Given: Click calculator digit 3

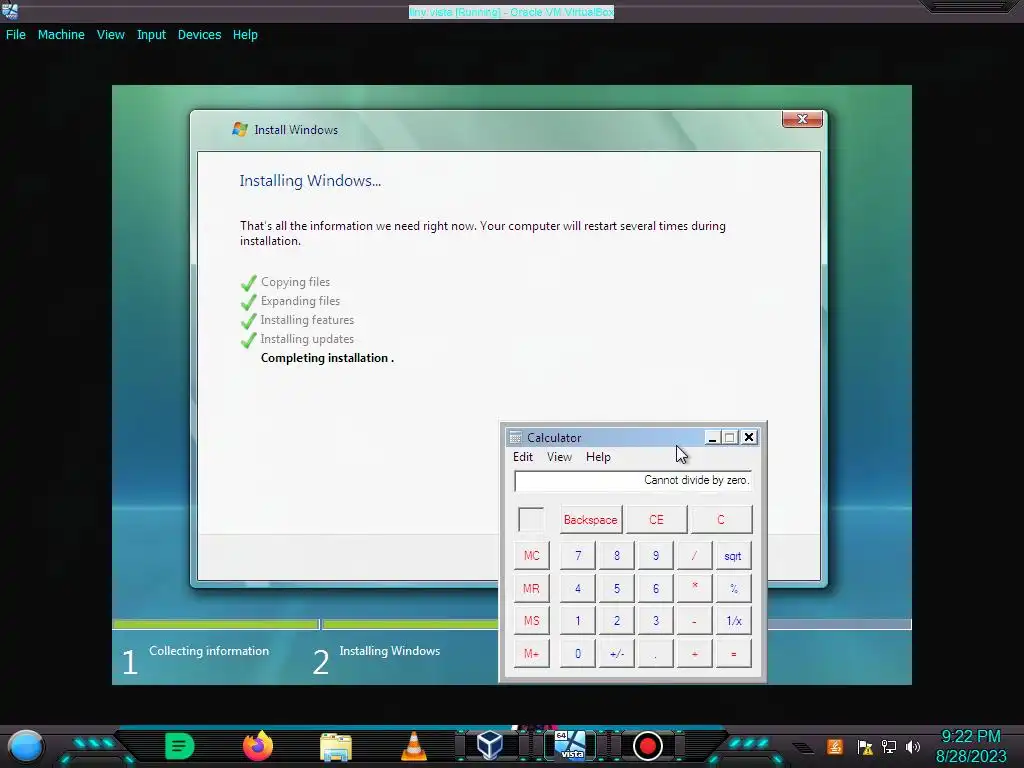Looking at the screenshot, I should (656, 620).
